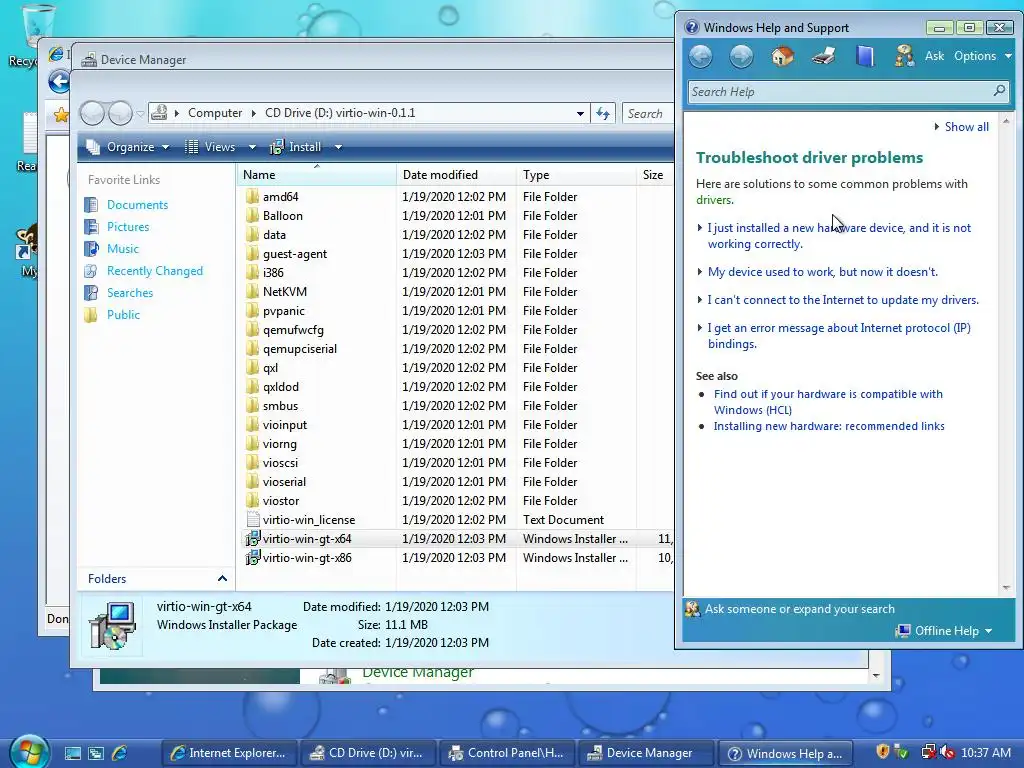Select the virtio-win-gt-x64 installer icon

point(253,539)
